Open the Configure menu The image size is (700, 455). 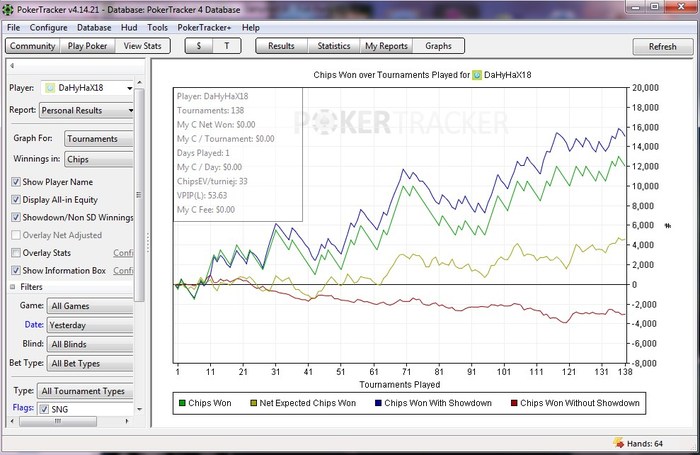(x=49, y=28)
